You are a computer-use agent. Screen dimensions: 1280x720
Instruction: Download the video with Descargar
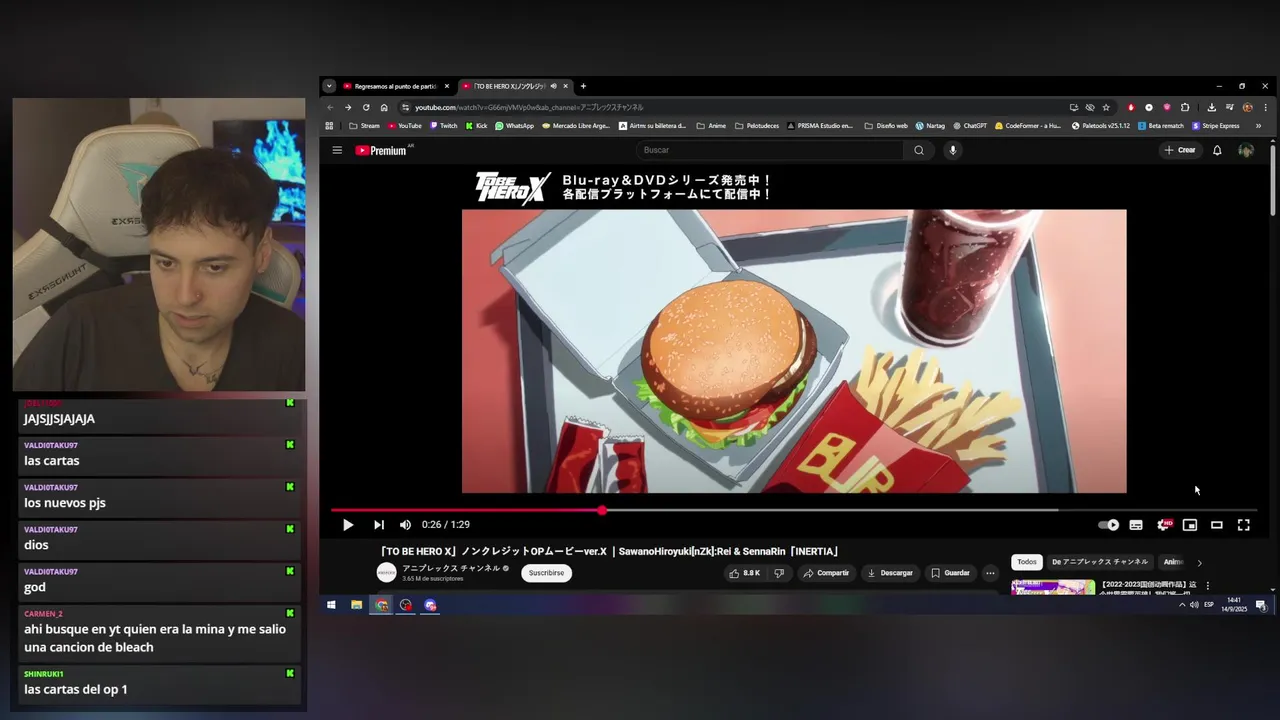pyautogui.click(x=890, y=573)
